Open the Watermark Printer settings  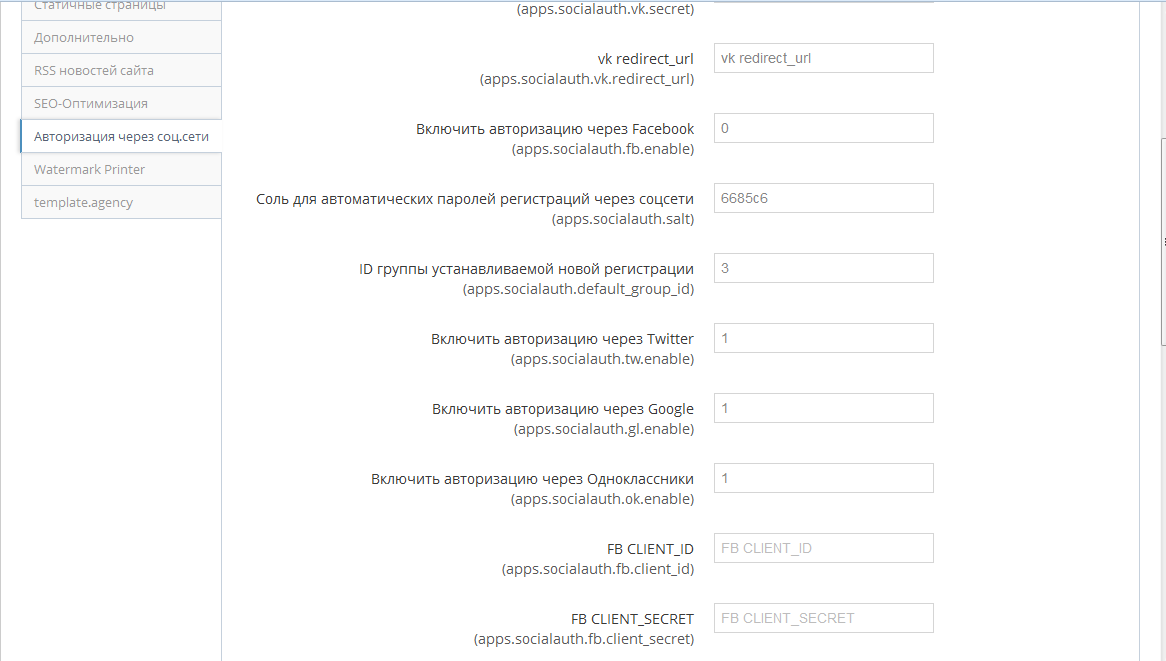pyautogui.click(x=90, y=170)
